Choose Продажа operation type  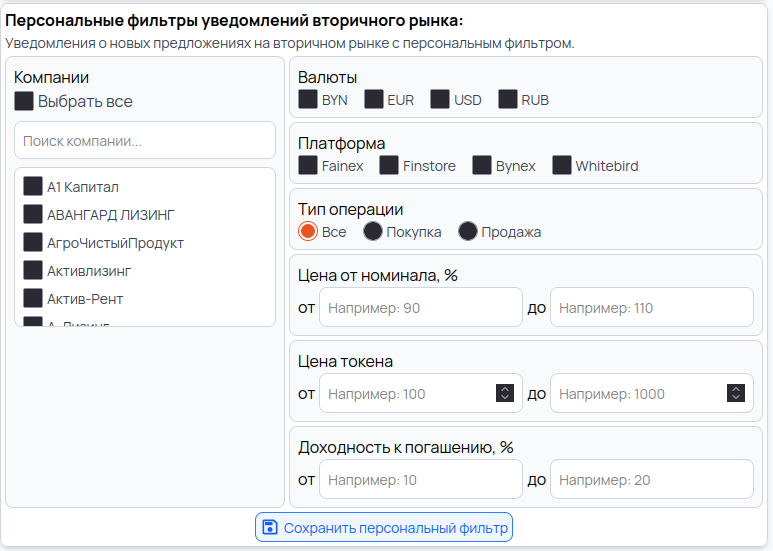tap(468, 231)
